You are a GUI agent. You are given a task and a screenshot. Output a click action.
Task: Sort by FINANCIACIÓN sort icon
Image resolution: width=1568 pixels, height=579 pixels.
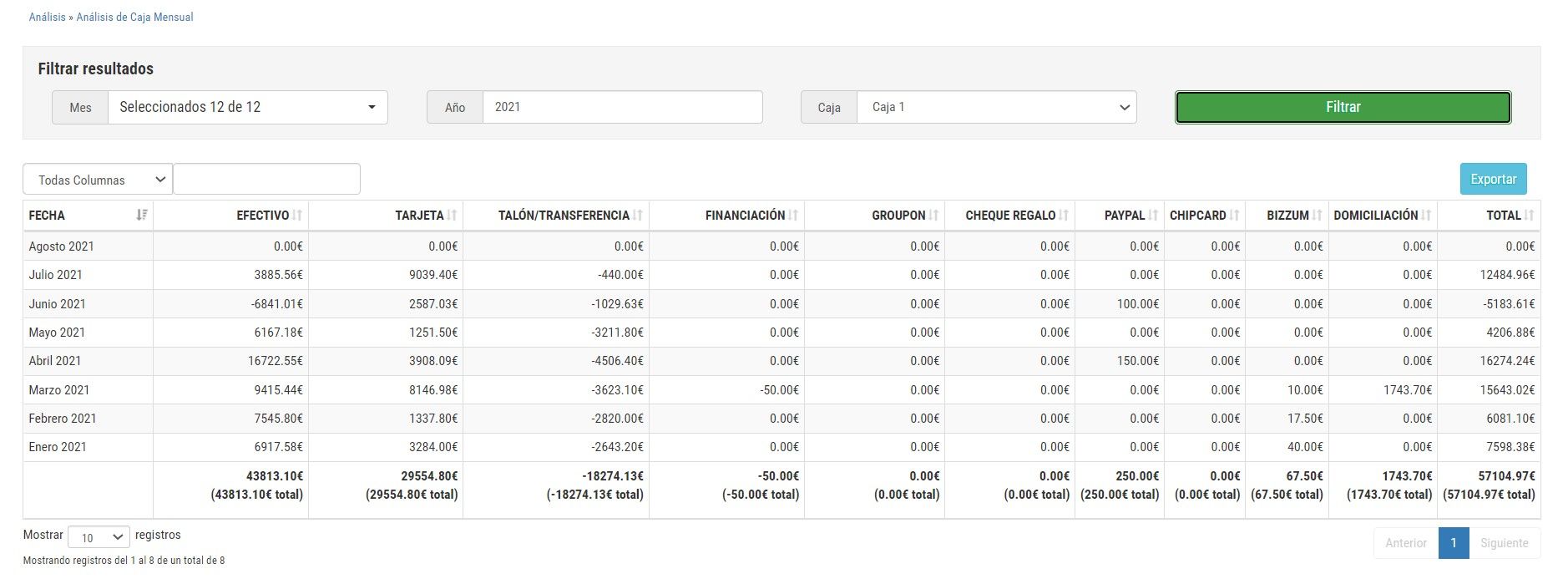click(793, 216)
